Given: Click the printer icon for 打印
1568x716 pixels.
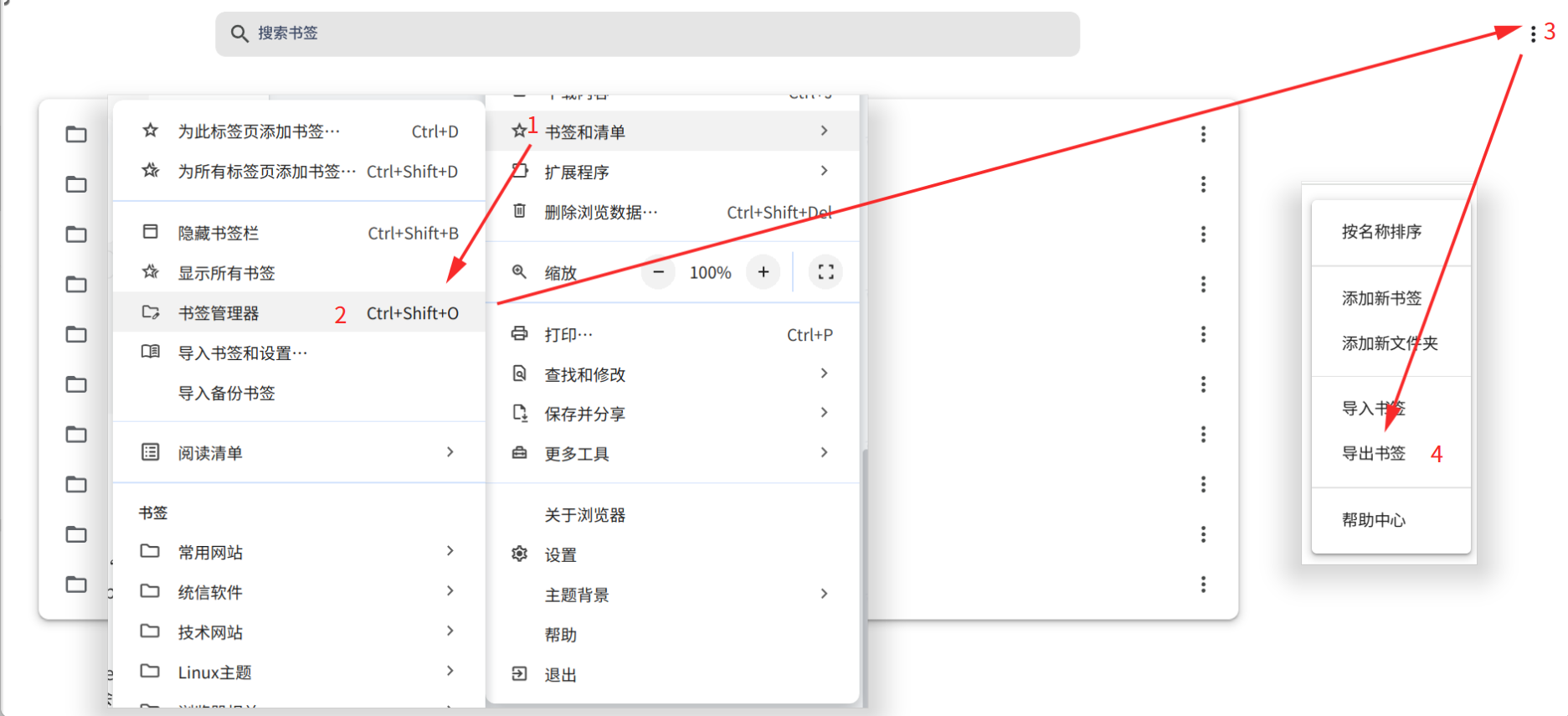Looking at the screenshot, I should tap(520, 333).
